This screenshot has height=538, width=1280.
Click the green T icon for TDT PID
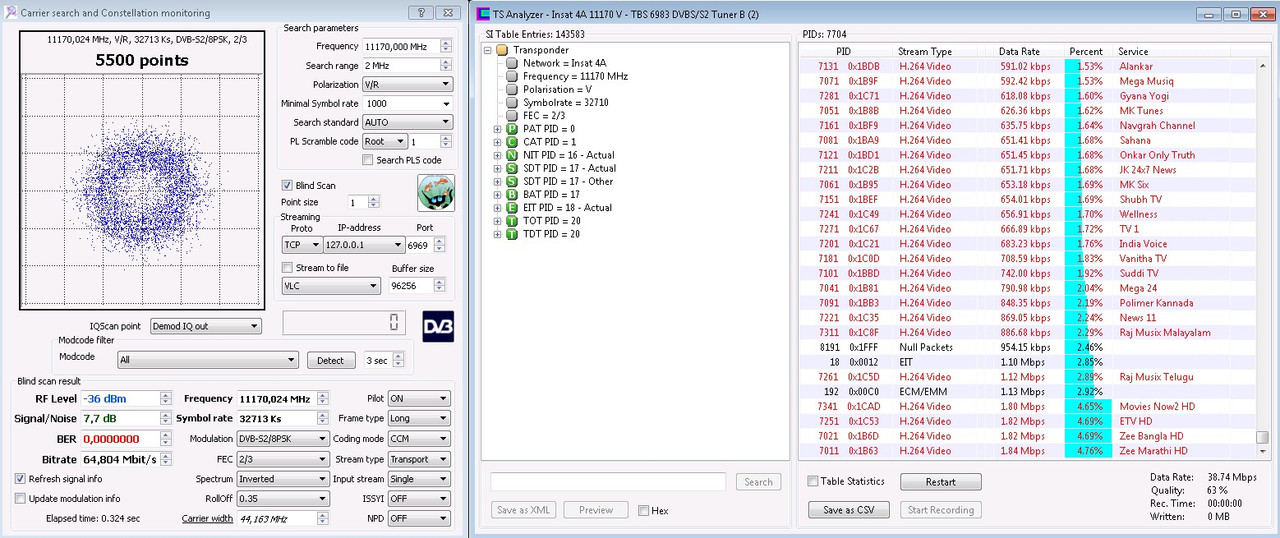tap(512, 234)
